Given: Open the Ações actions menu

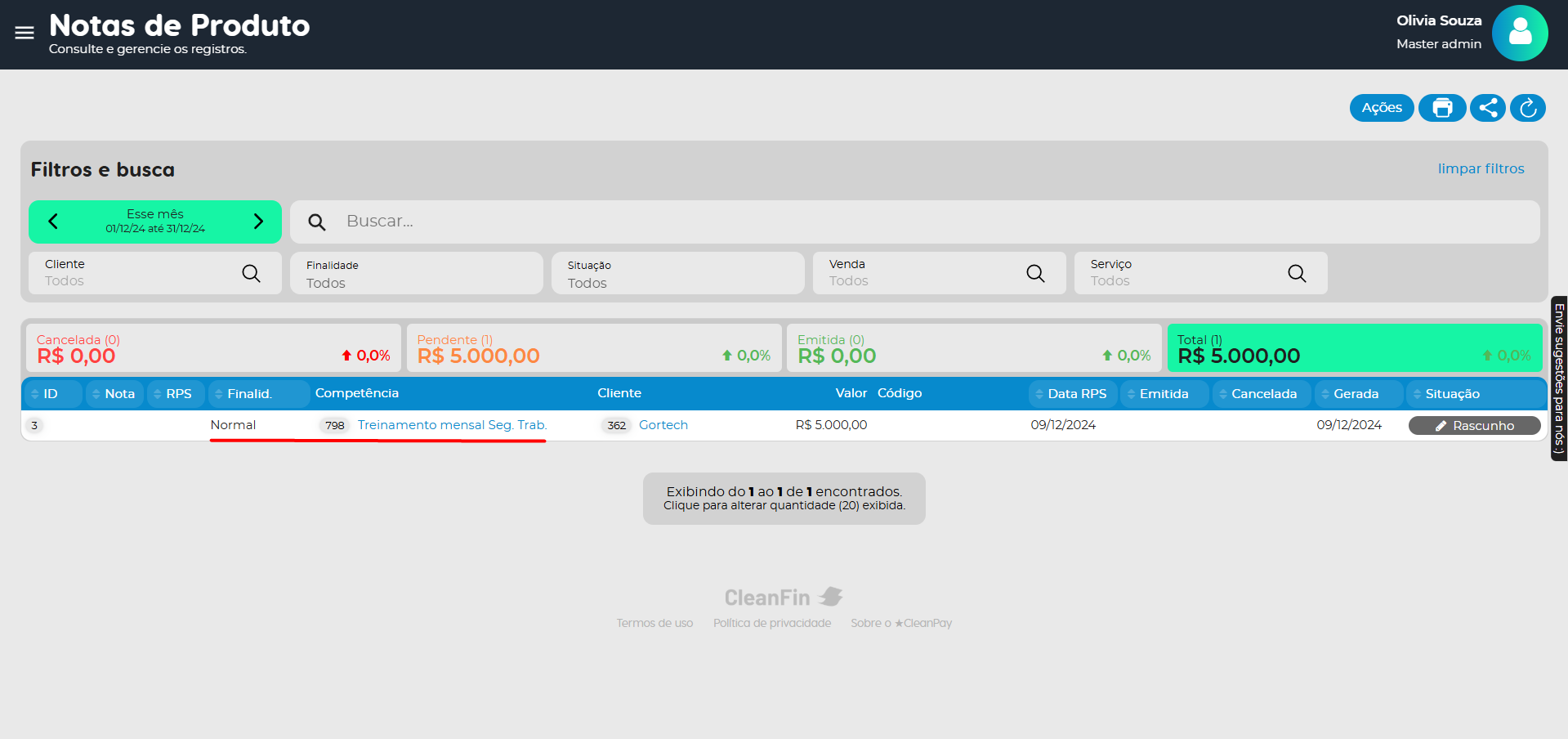Looking at the screenshot, I should tap(1381, 108).
